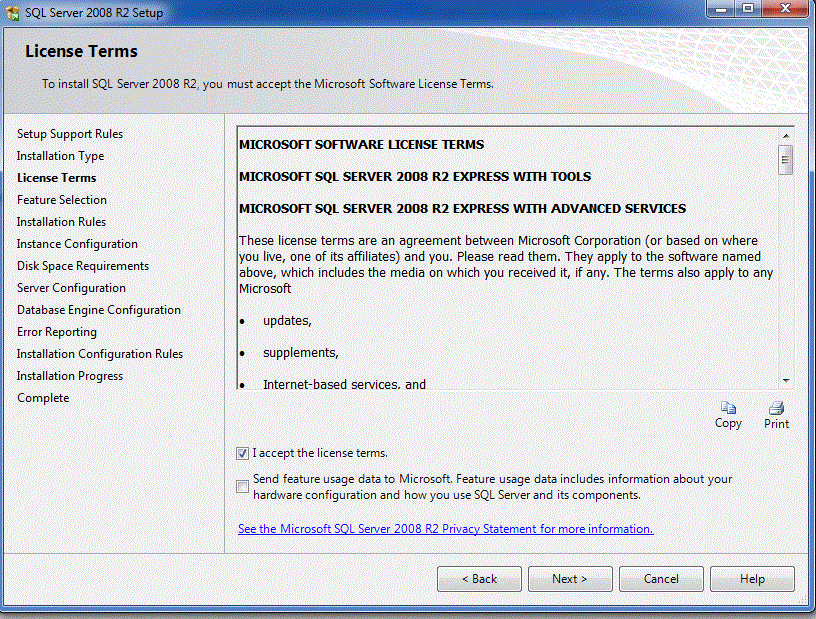Select the Server Configuration step
Viewport: 816px width, 619px height.
point(71,288)
